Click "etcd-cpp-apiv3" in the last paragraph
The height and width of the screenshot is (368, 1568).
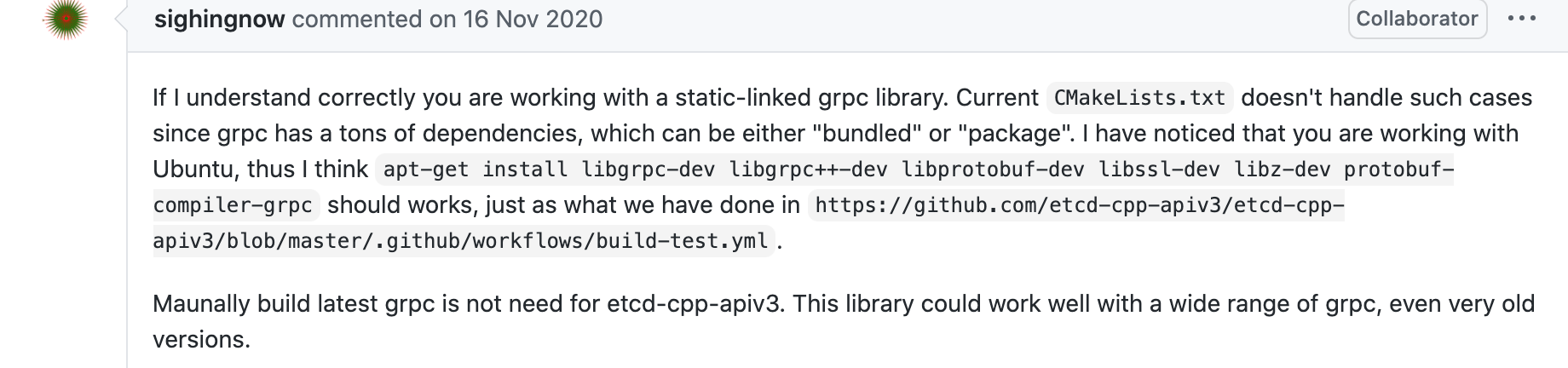(694, 303)
